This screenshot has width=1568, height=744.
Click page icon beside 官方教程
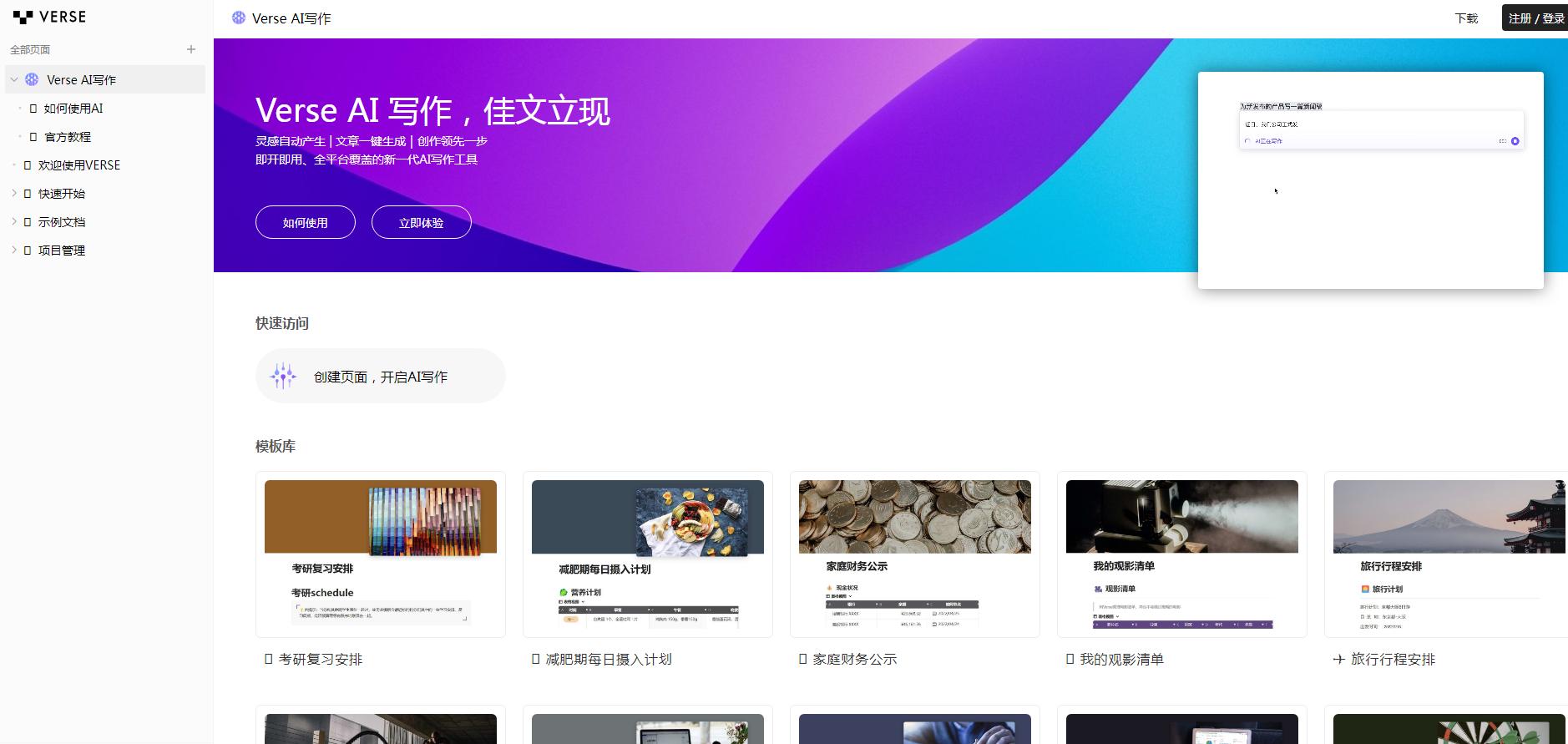pos(33,136)
